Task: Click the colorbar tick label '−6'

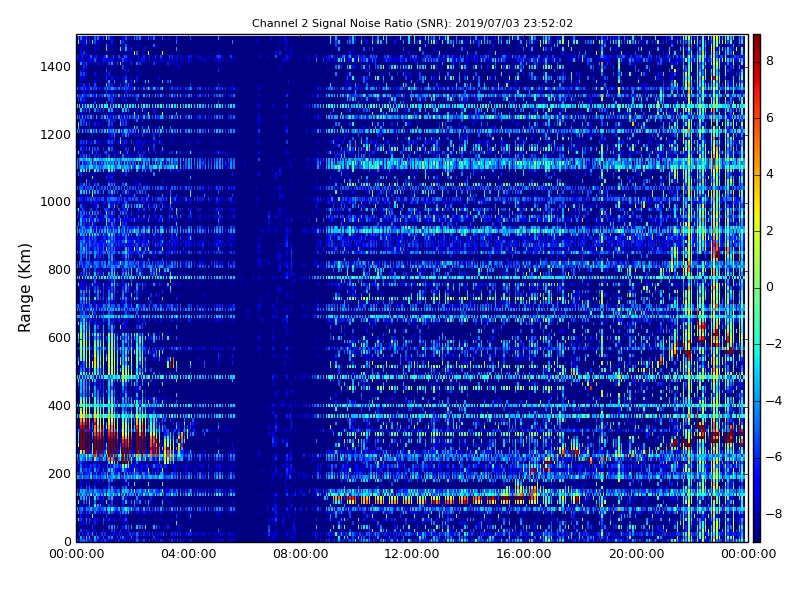Action: [x=774, y=457]
